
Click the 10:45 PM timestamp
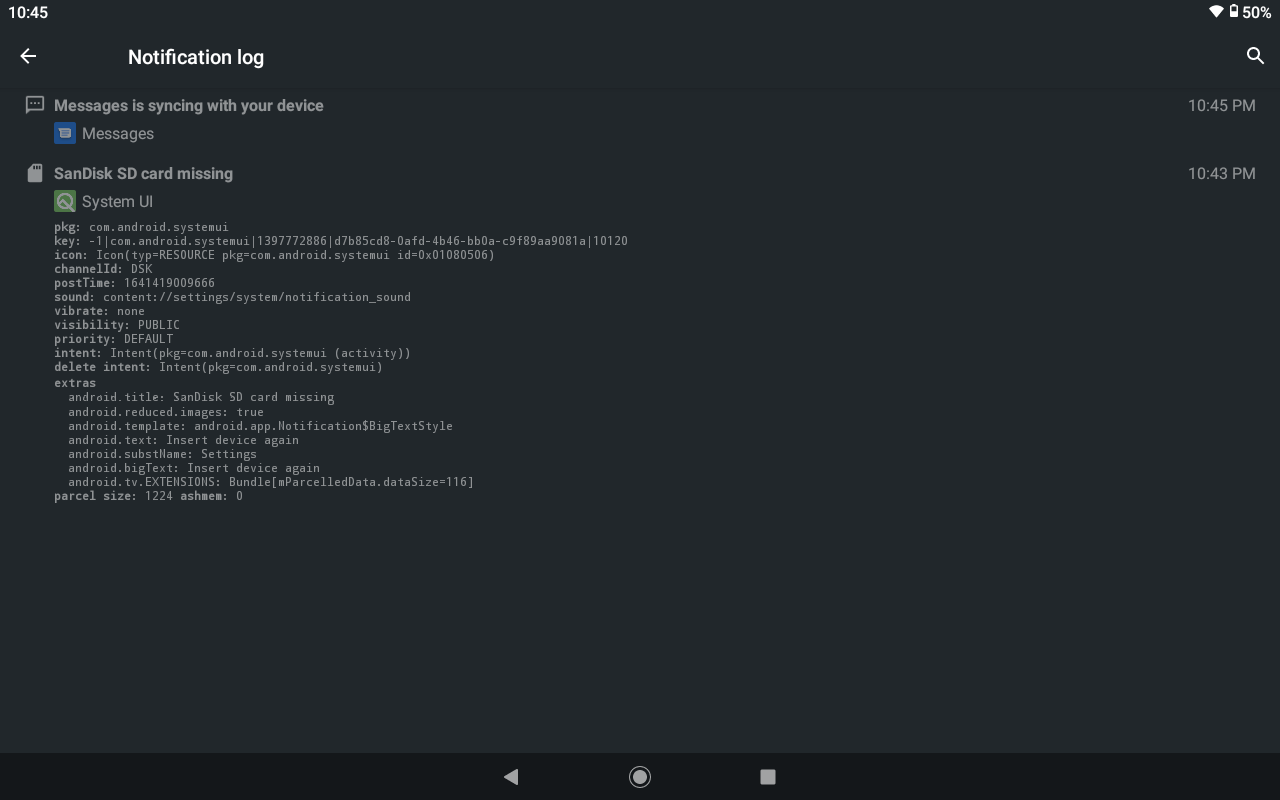[x=1221, y=105]
